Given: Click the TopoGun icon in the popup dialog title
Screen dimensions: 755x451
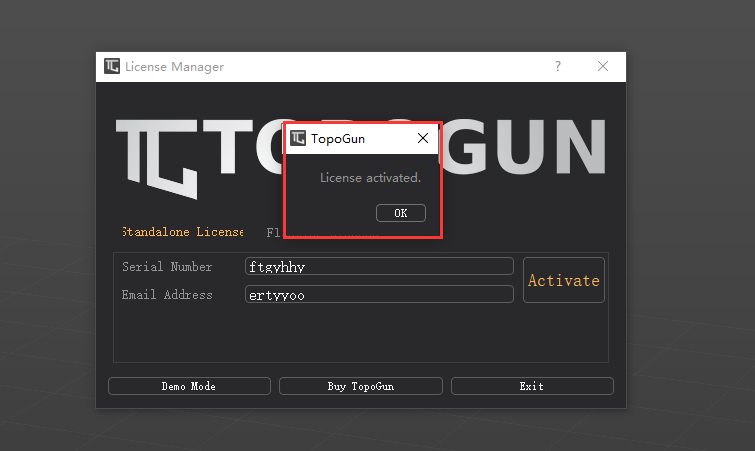Looking at the screenshot, I should [x=298, y=138].
